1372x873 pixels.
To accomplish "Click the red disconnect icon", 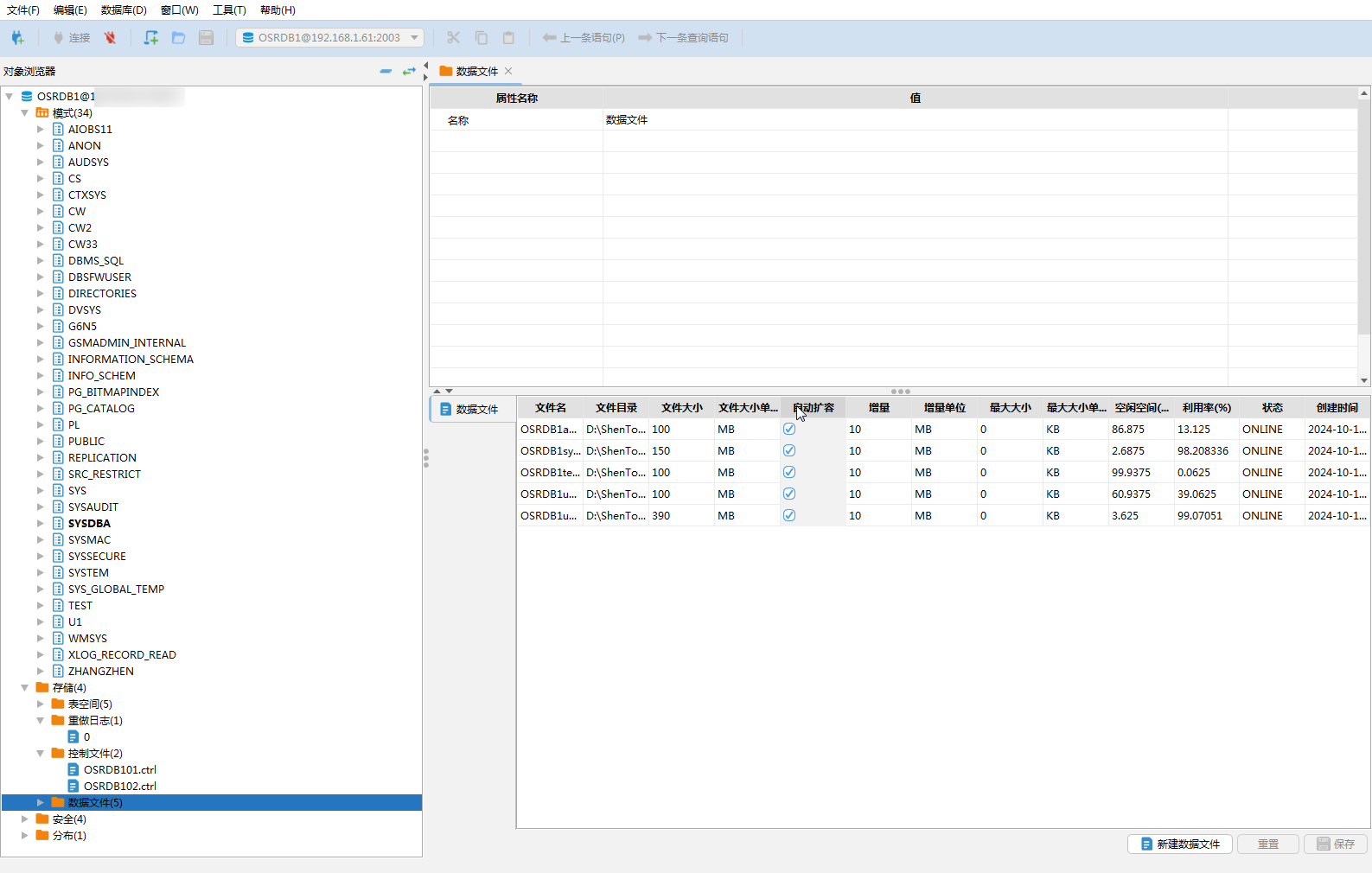I will tap(110, 38).
